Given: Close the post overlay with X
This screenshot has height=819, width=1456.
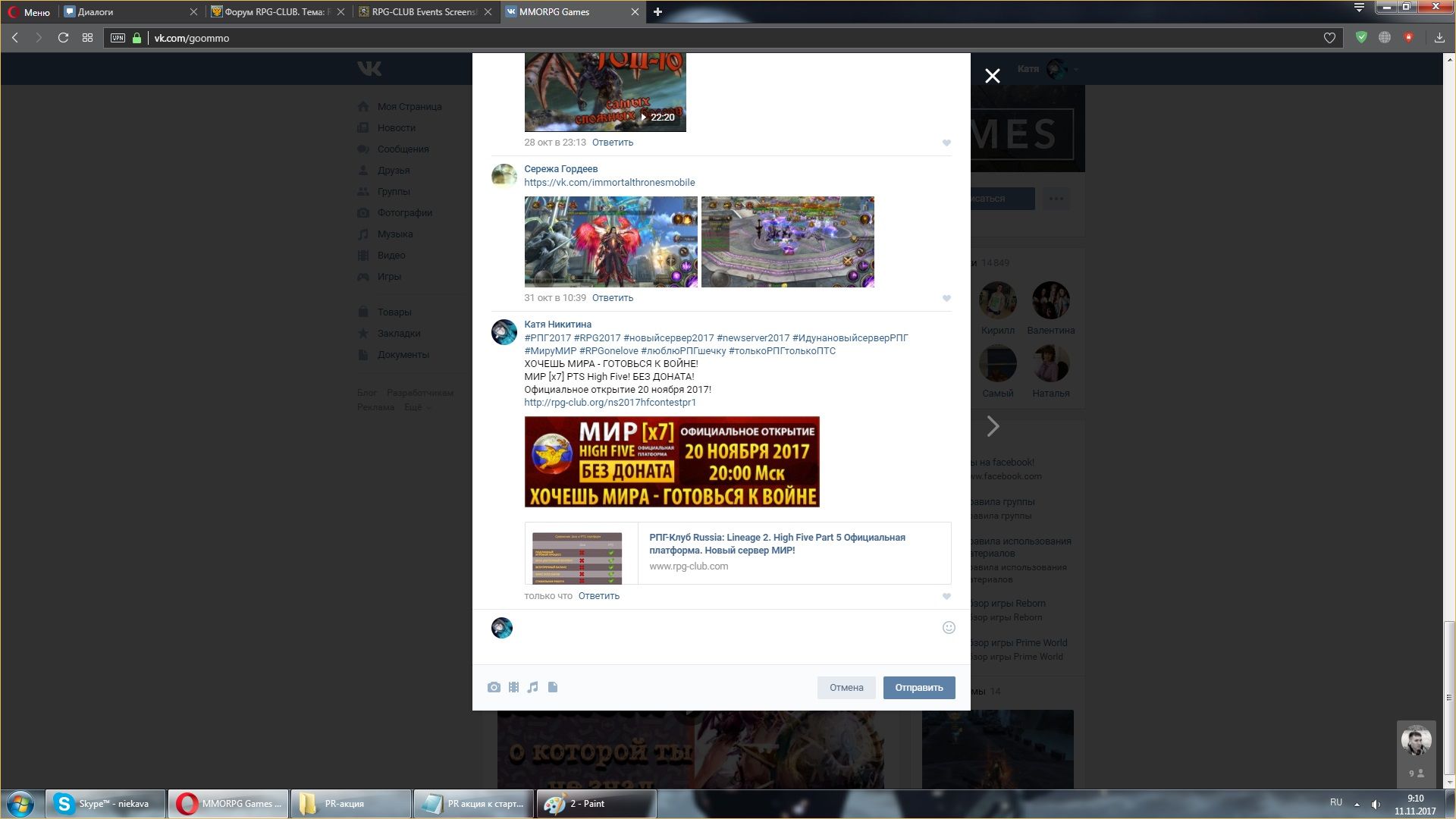Looking at the screenshot, I should pyautogui.click(x=993, y=76).
